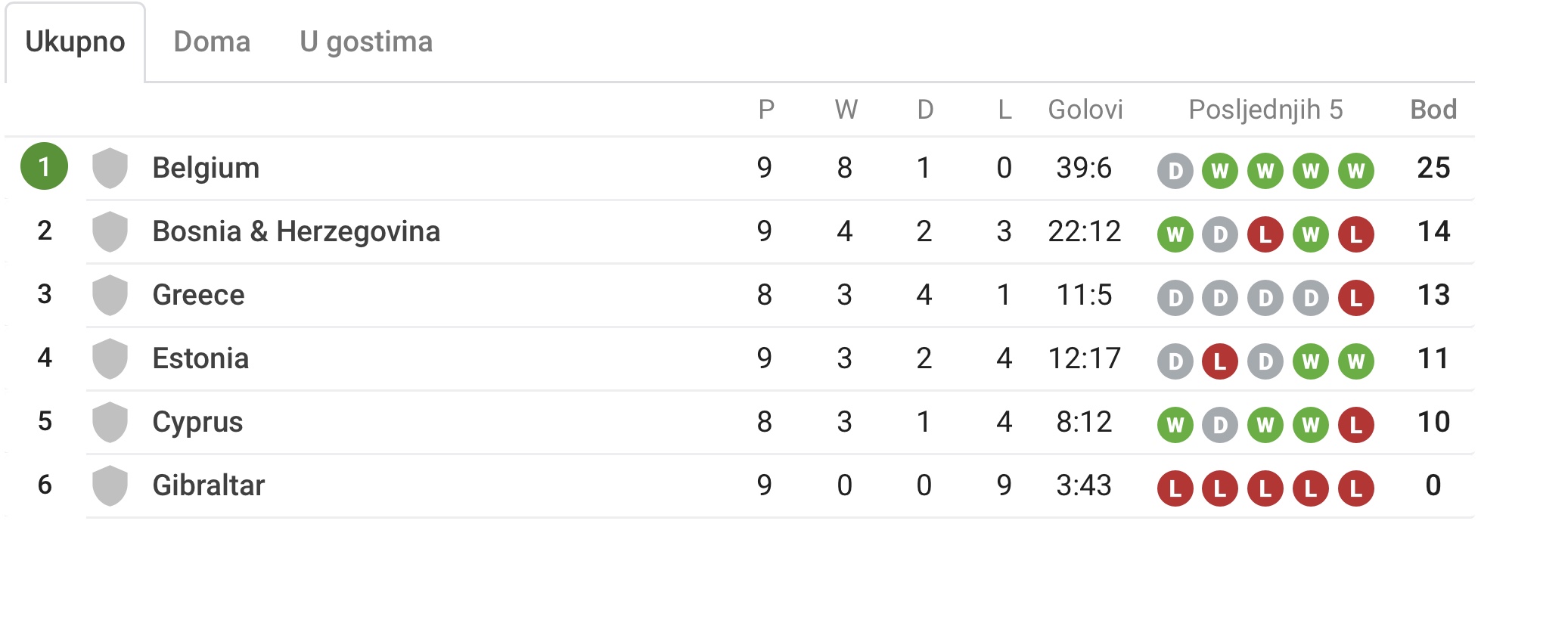Open the Ukupno standings tab
This screenshot has width=1568, height=620.
tap(75, 42)
